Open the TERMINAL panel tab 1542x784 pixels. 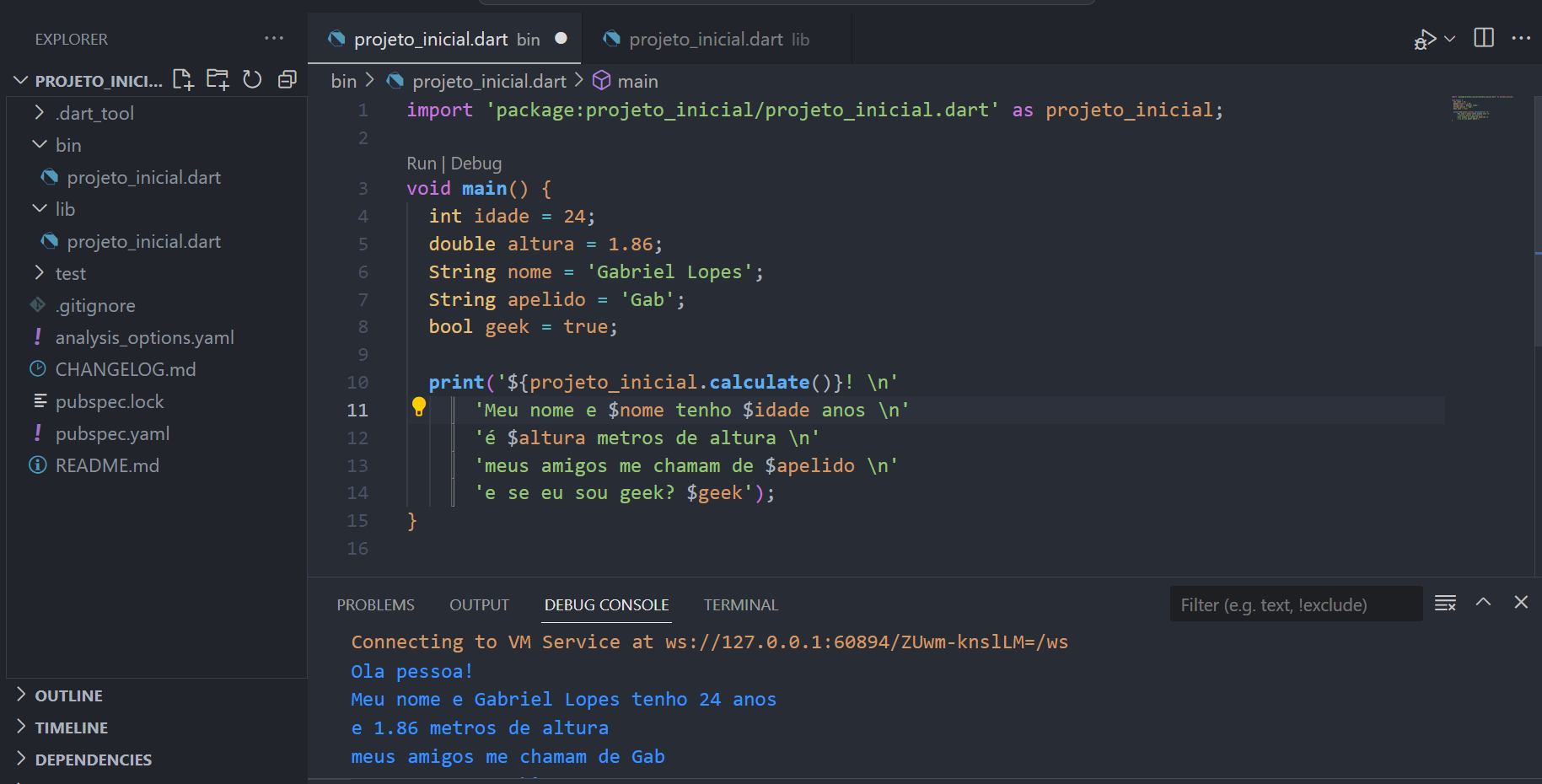[741, 604]
